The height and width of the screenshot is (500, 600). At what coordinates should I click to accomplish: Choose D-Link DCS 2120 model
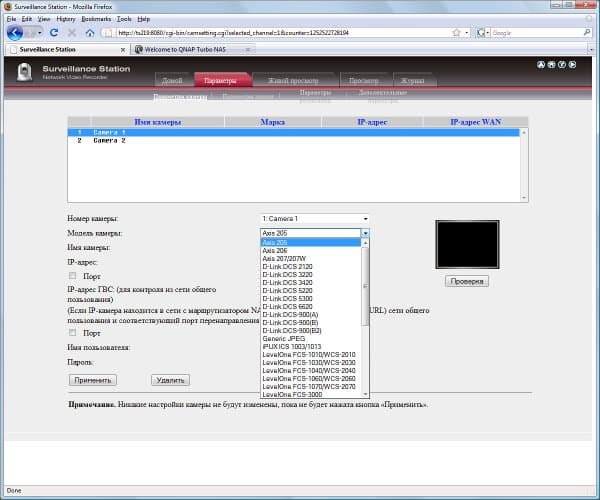click(x=311, y=267)
